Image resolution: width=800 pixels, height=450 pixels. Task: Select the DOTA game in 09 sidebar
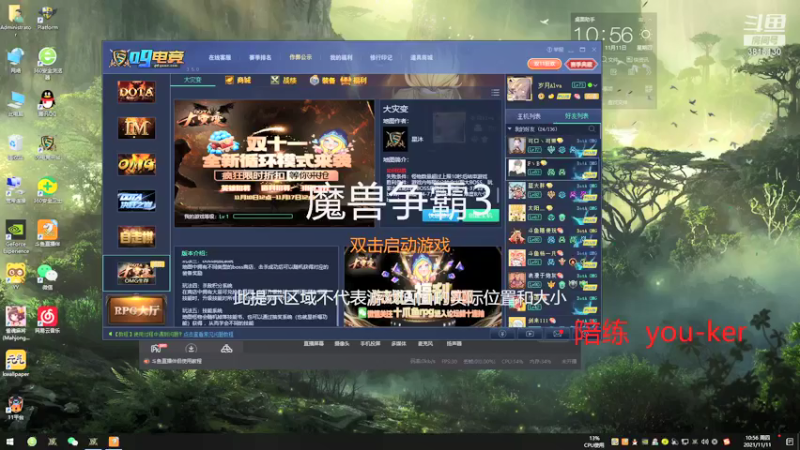tap(136, 92)
